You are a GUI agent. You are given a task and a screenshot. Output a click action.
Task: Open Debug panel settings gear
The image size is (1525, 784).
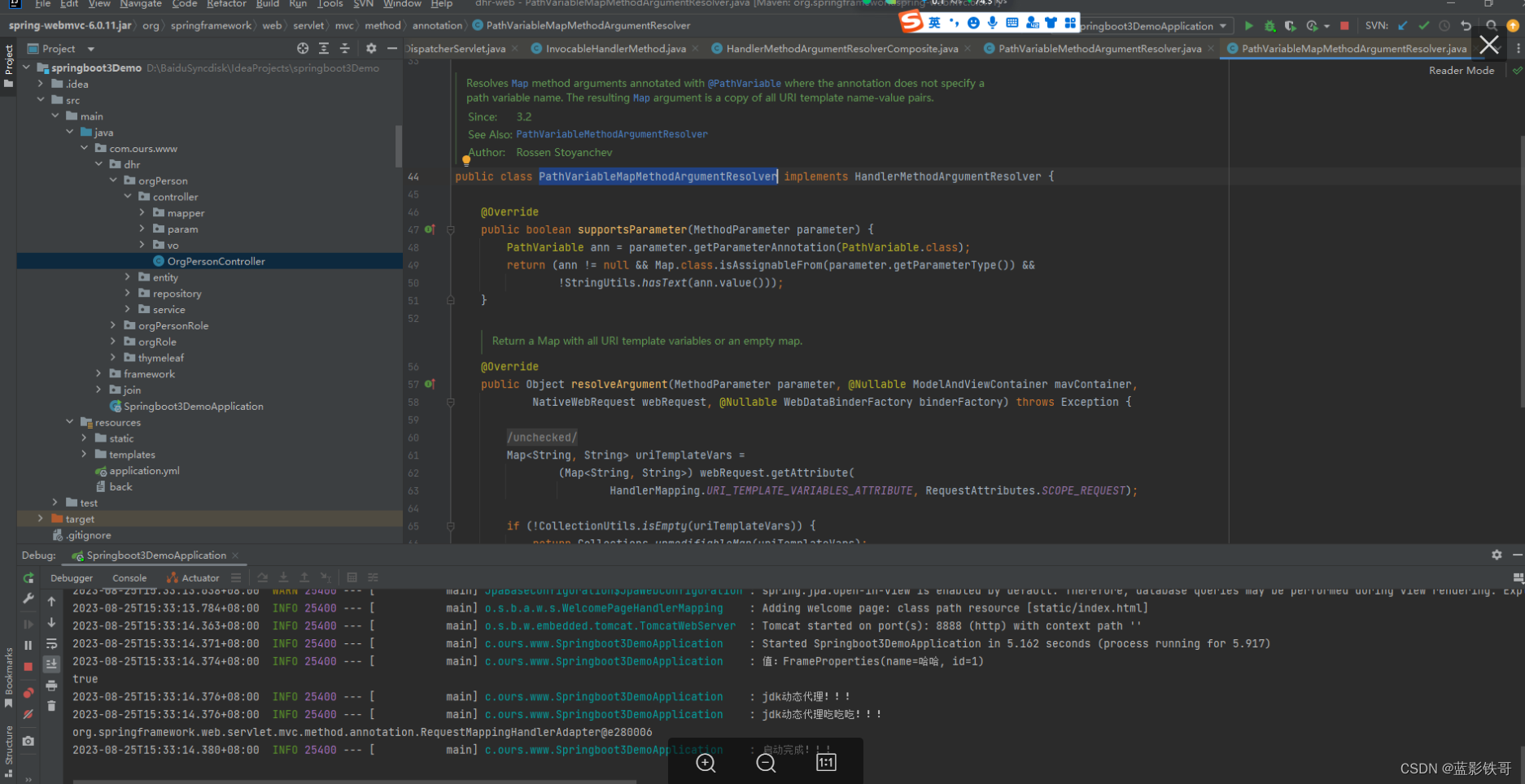1497,555
